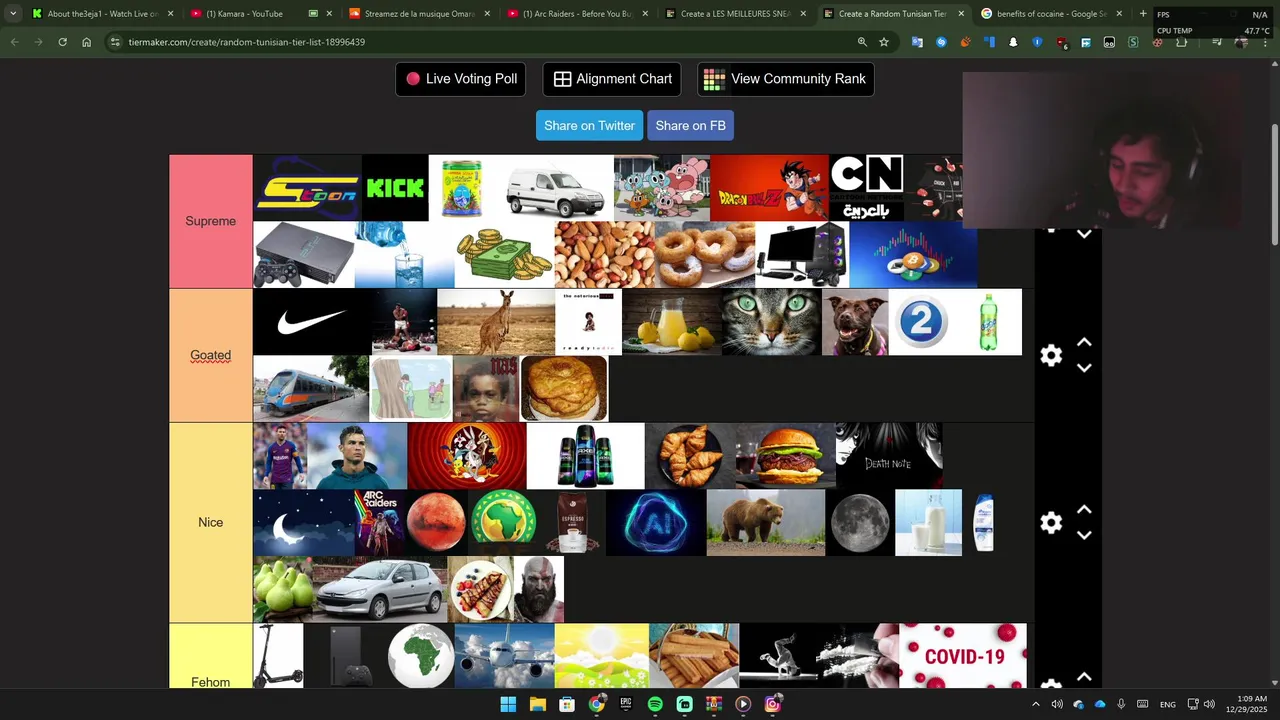Click the green-eyed cat image

coord(771,322)
